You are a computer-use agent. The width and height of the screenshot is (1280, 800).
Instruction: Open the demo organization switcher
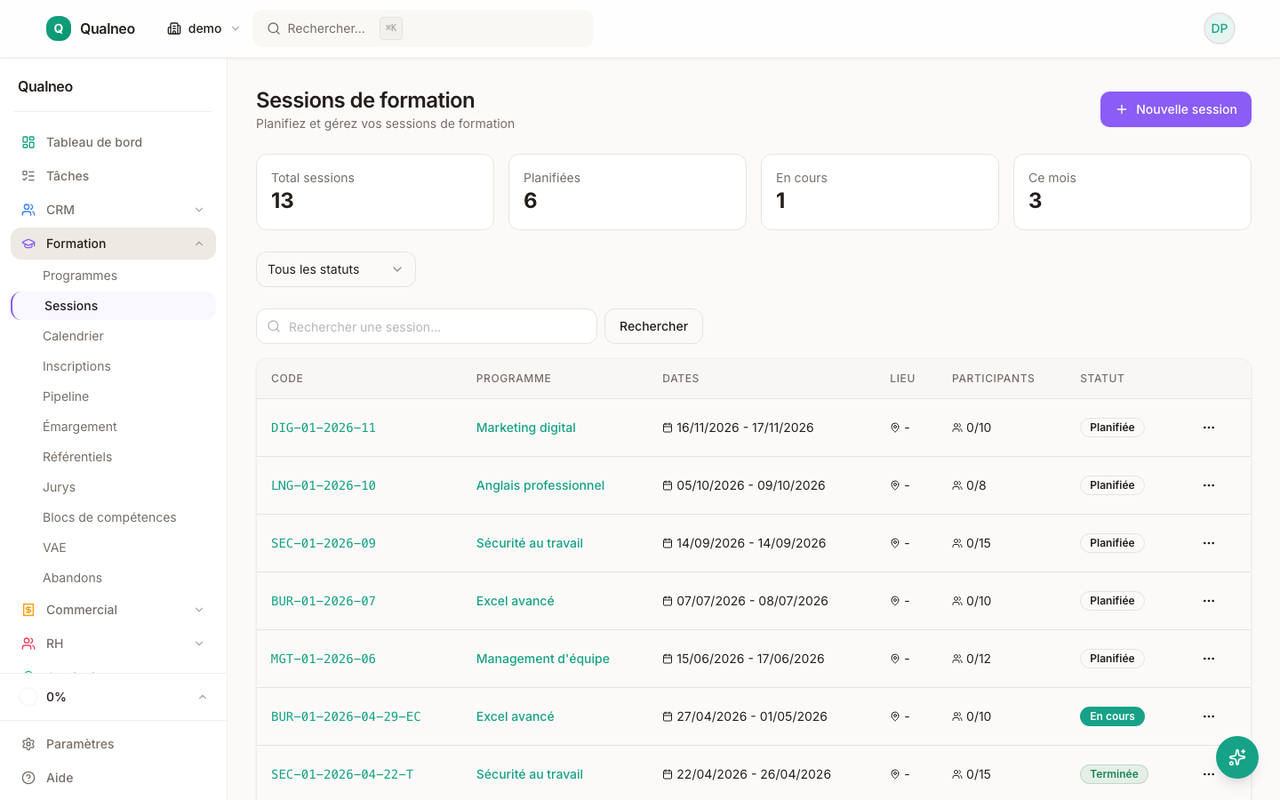(204, 28)
